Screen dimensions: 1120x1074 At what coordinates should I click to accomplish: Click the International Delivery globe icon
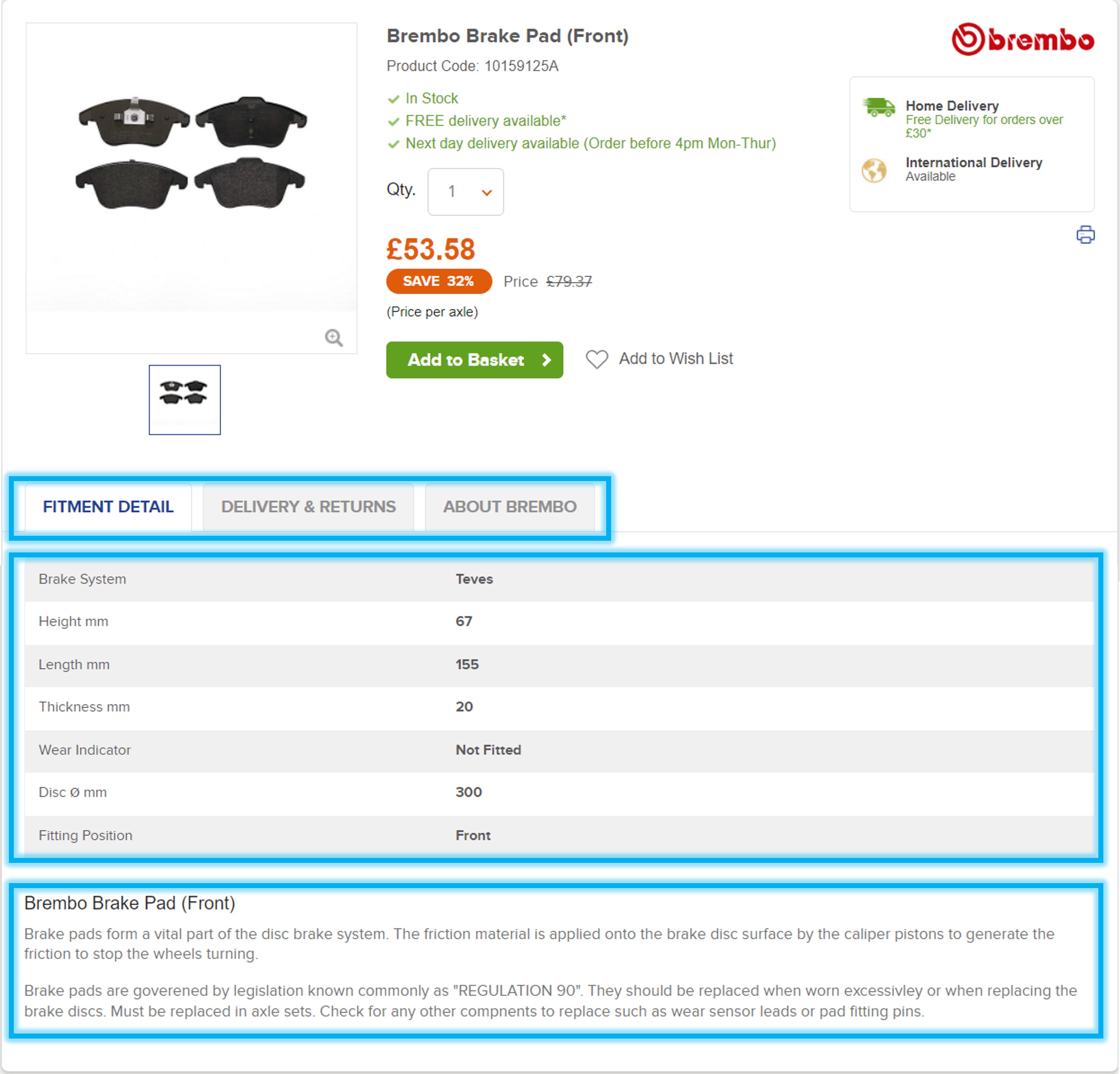pos(874,170)
